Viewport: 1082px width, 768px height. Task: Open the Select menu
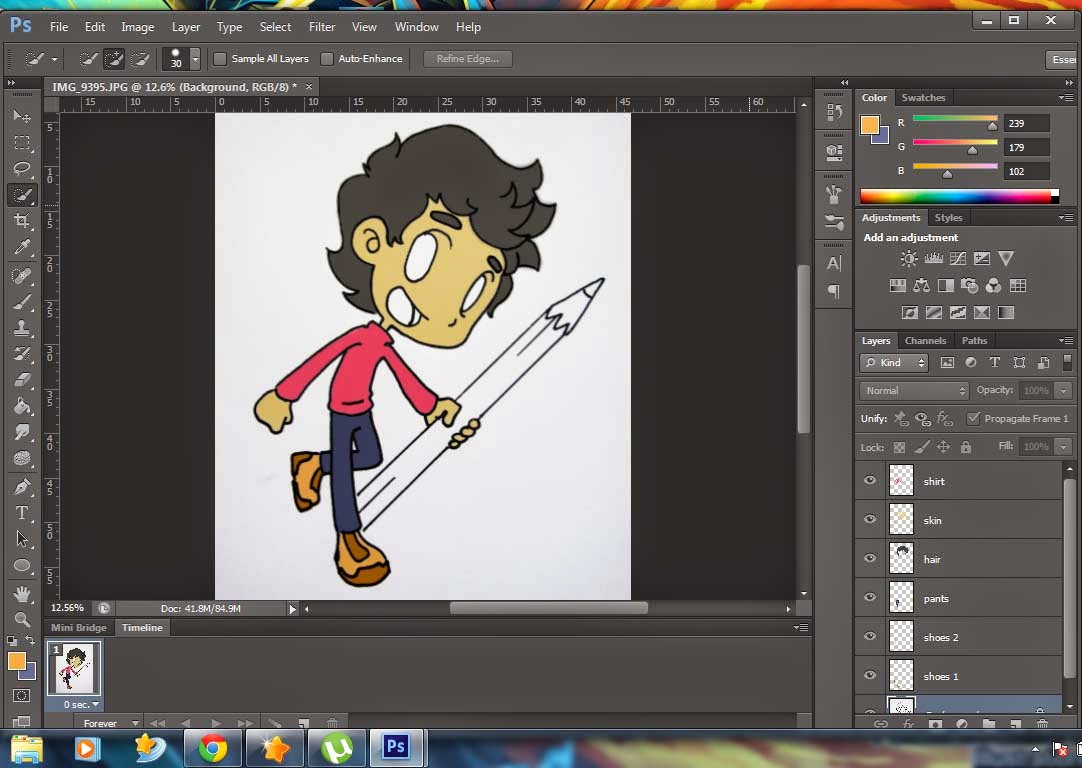275,27
